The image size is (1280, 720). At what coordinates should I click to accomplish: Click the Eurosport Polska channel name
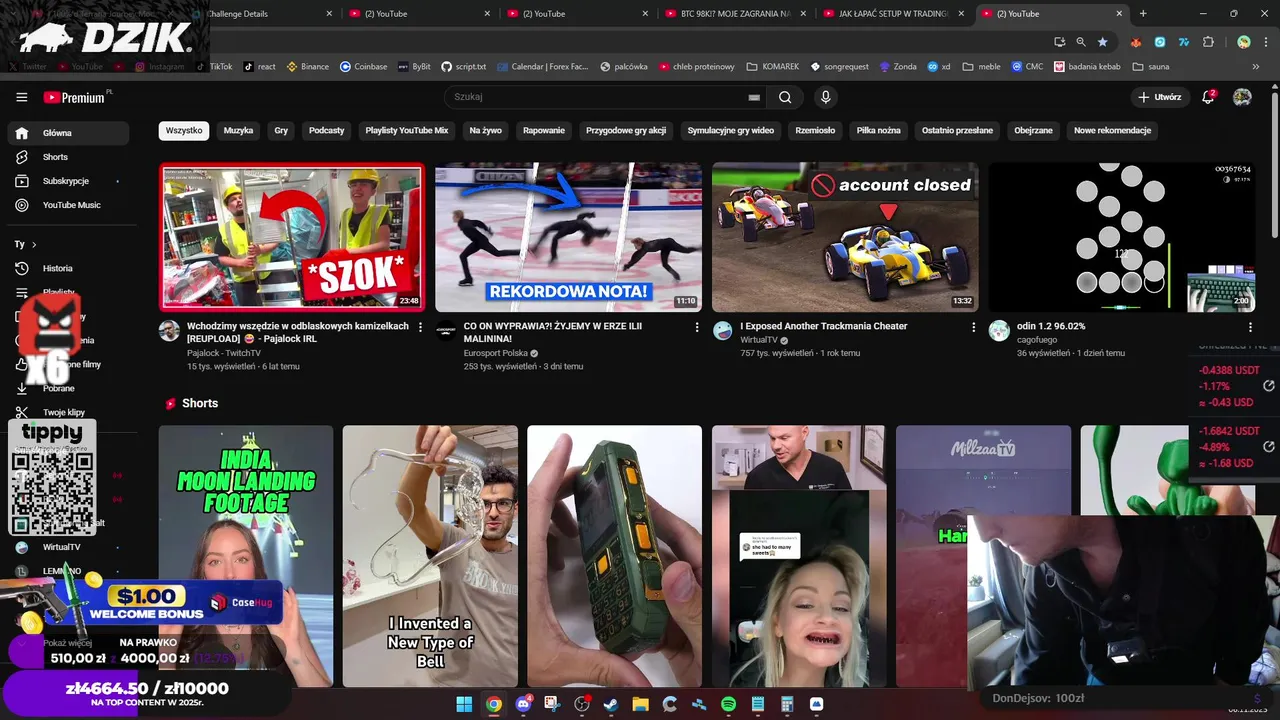coord(495,353)
